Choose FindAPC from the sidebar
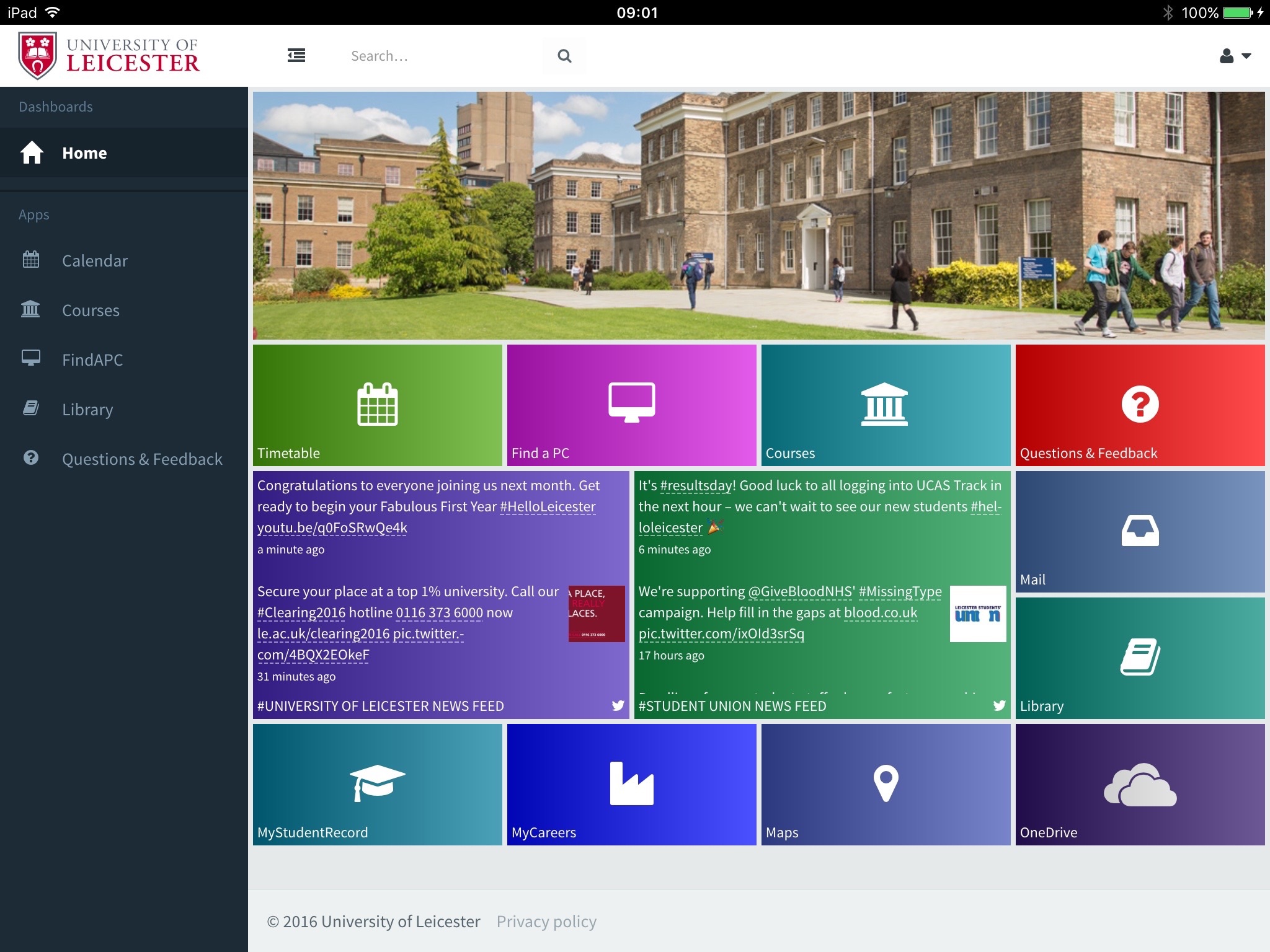1270x952 pixels. 92,359
